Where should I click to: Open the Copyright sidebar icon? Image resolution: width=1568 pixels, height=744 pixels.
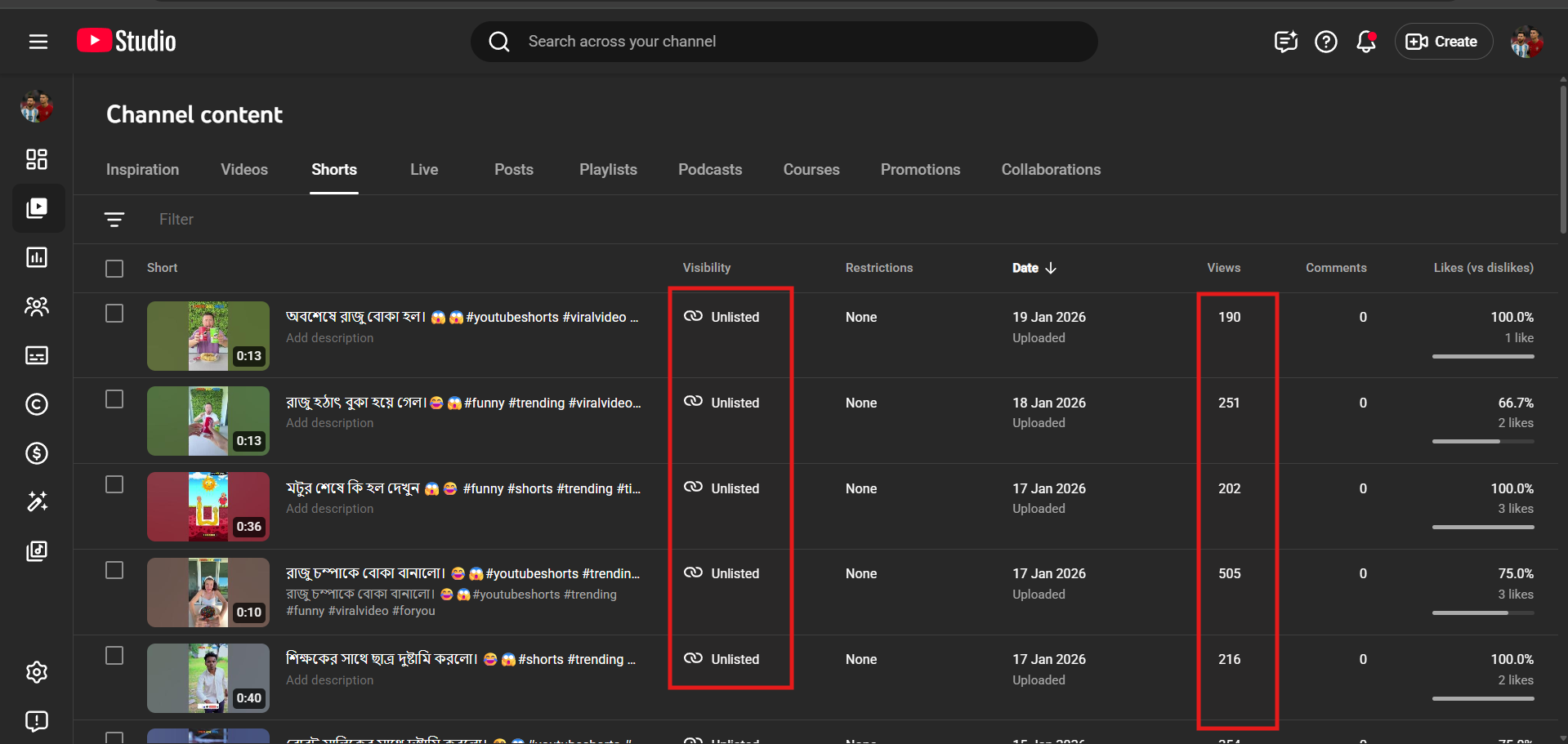pos(37,404)
